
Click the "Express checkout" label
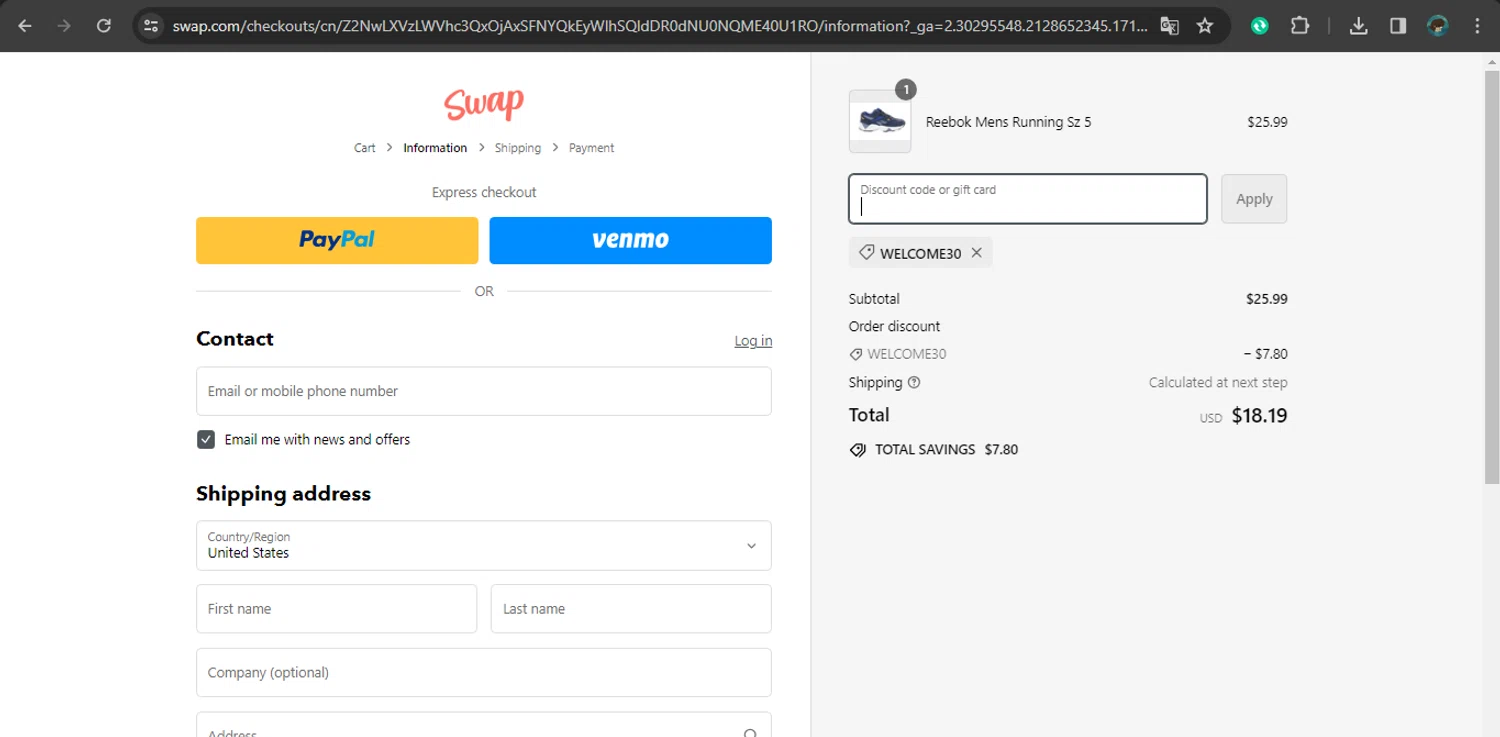coord(484,192)
